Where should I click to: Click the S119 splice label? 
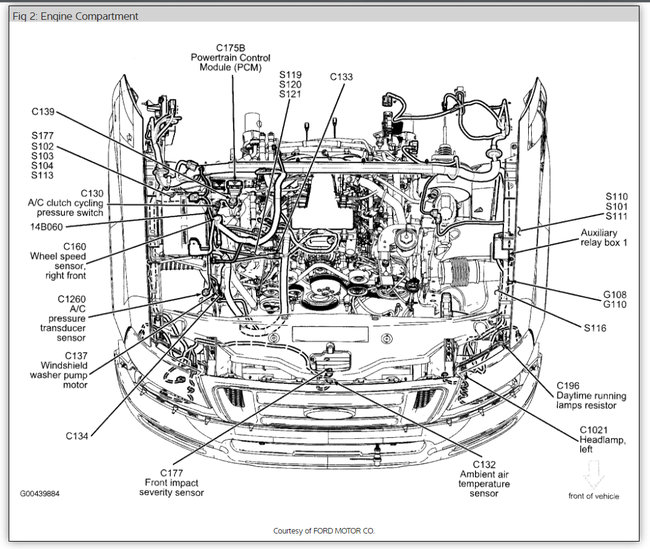coord(290,75)
